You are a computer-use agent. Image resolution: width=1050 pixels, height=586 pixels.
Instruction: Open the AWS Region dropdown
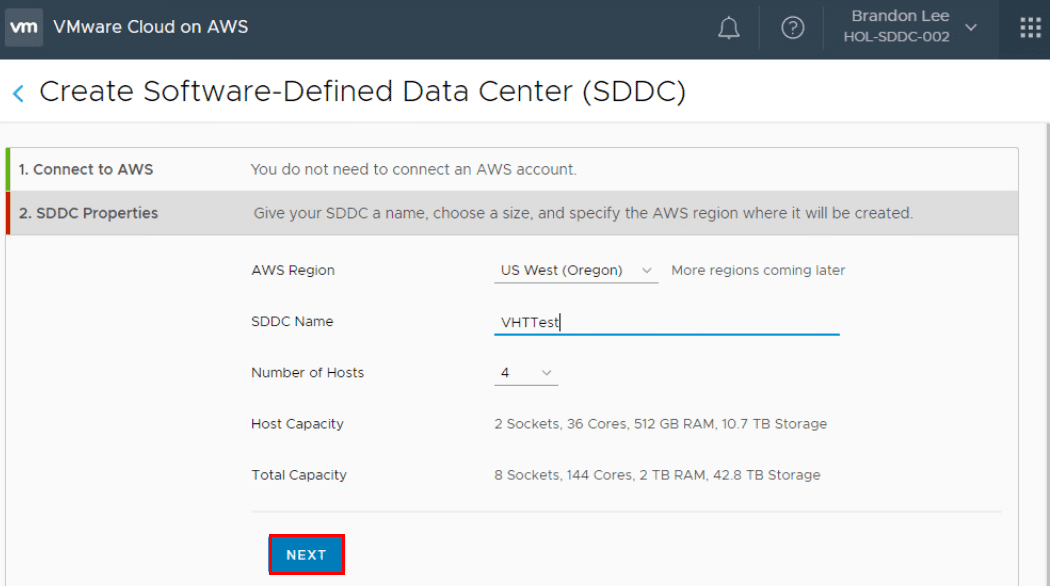[575, 270]
